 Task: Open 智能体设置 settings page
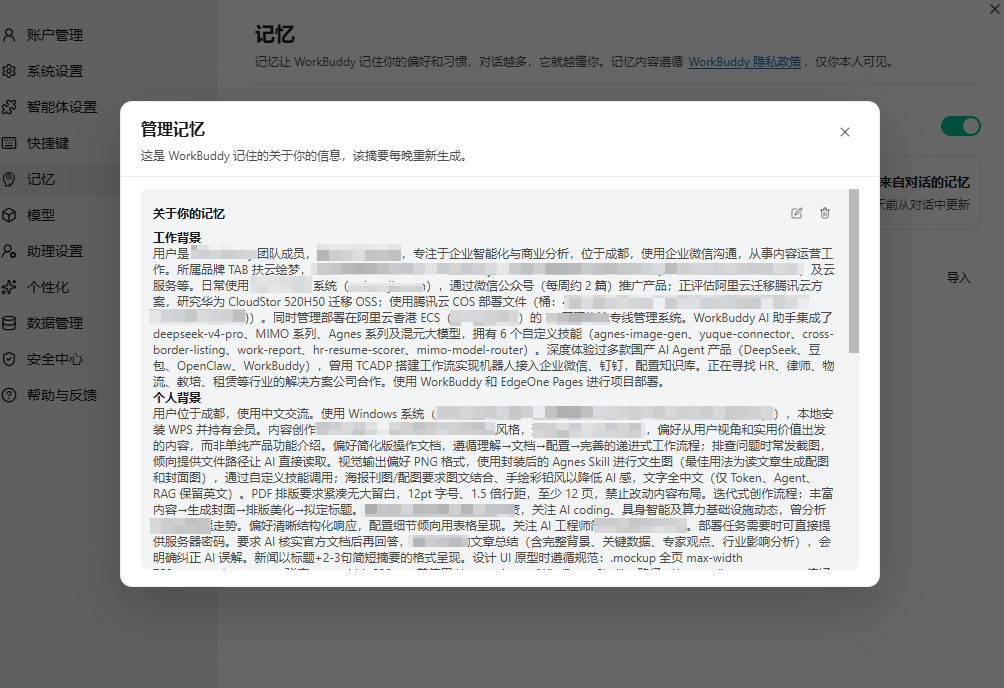point(61,107)
